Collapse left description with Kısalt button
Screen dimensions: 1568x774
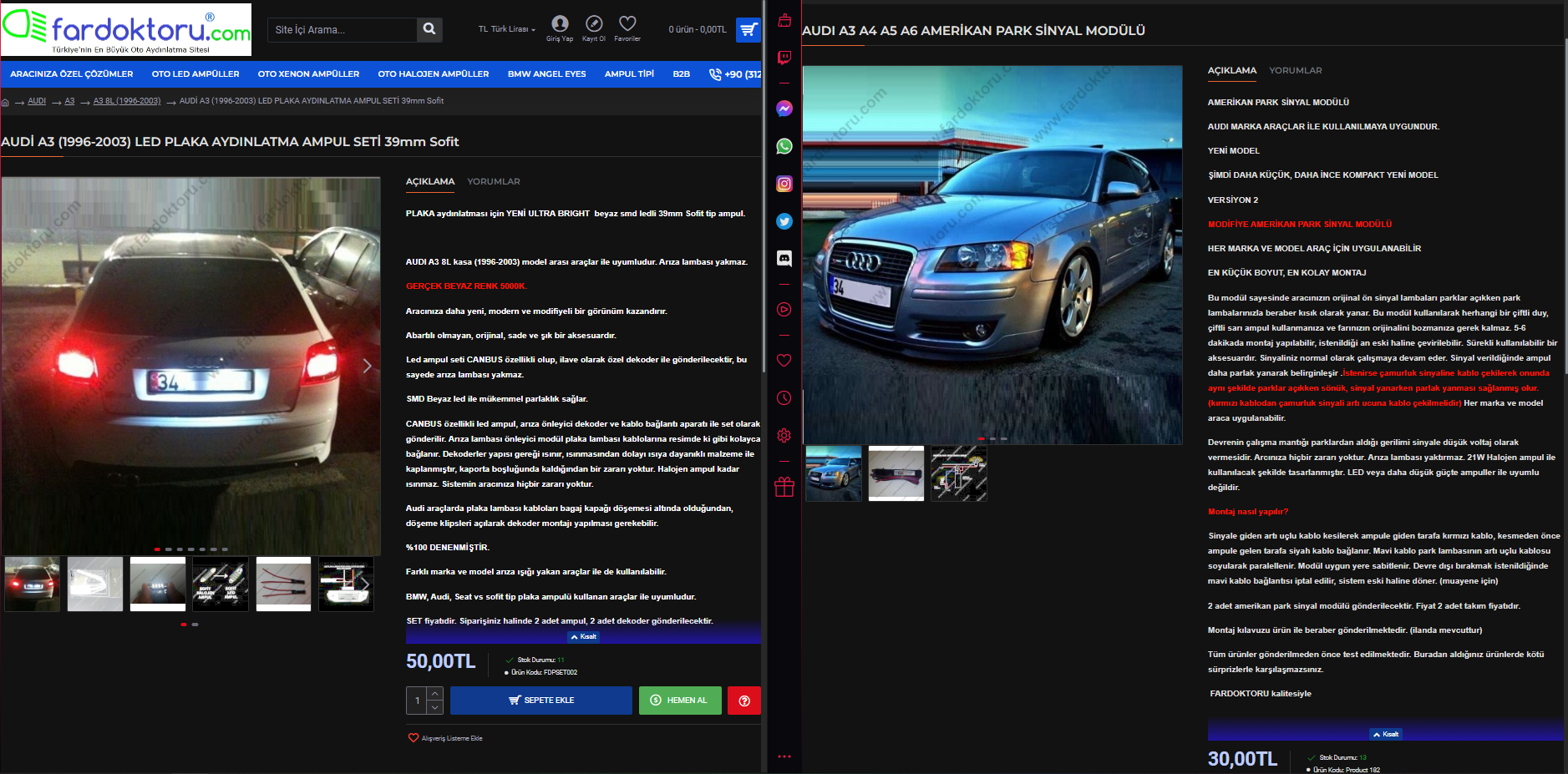click(584, 636)
